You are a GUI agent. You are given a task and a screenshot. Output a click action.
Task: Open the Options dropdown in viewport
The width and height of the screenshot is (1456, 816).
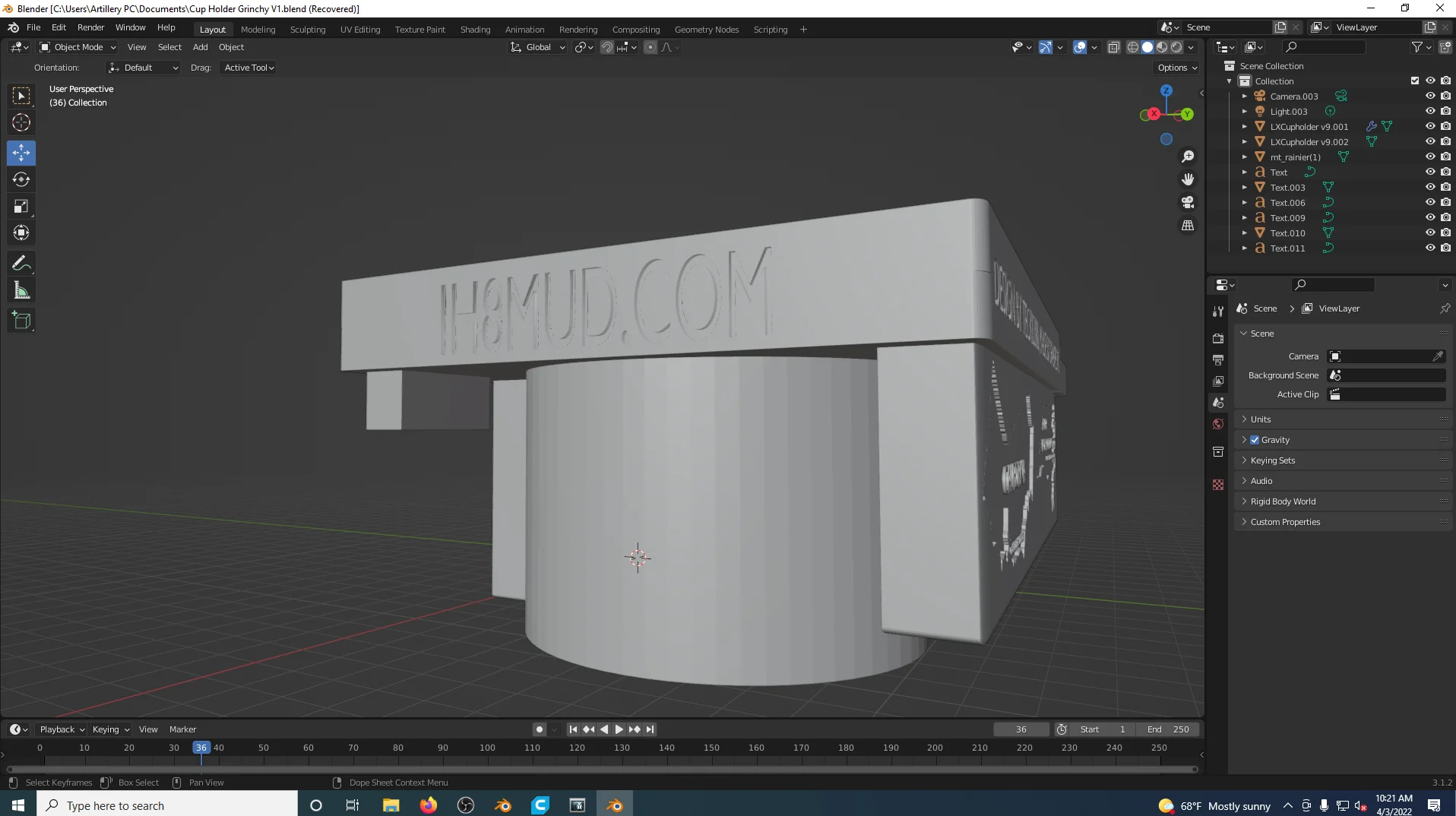click(1177, 68)
